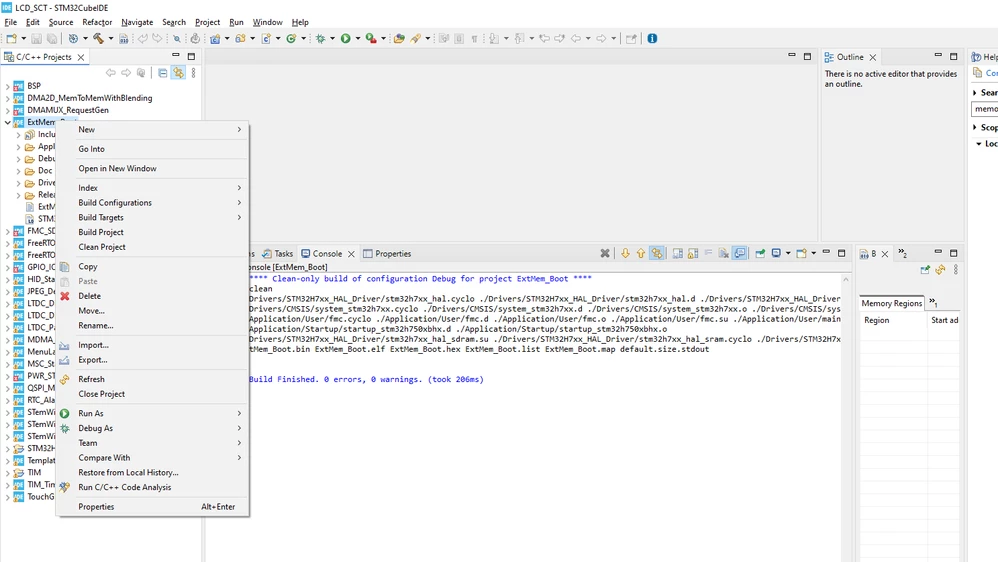Viewport: 998px width, 562px height.
Task: Collapse the ExtMem_Boot project node
Action: [x=8, y=122]
